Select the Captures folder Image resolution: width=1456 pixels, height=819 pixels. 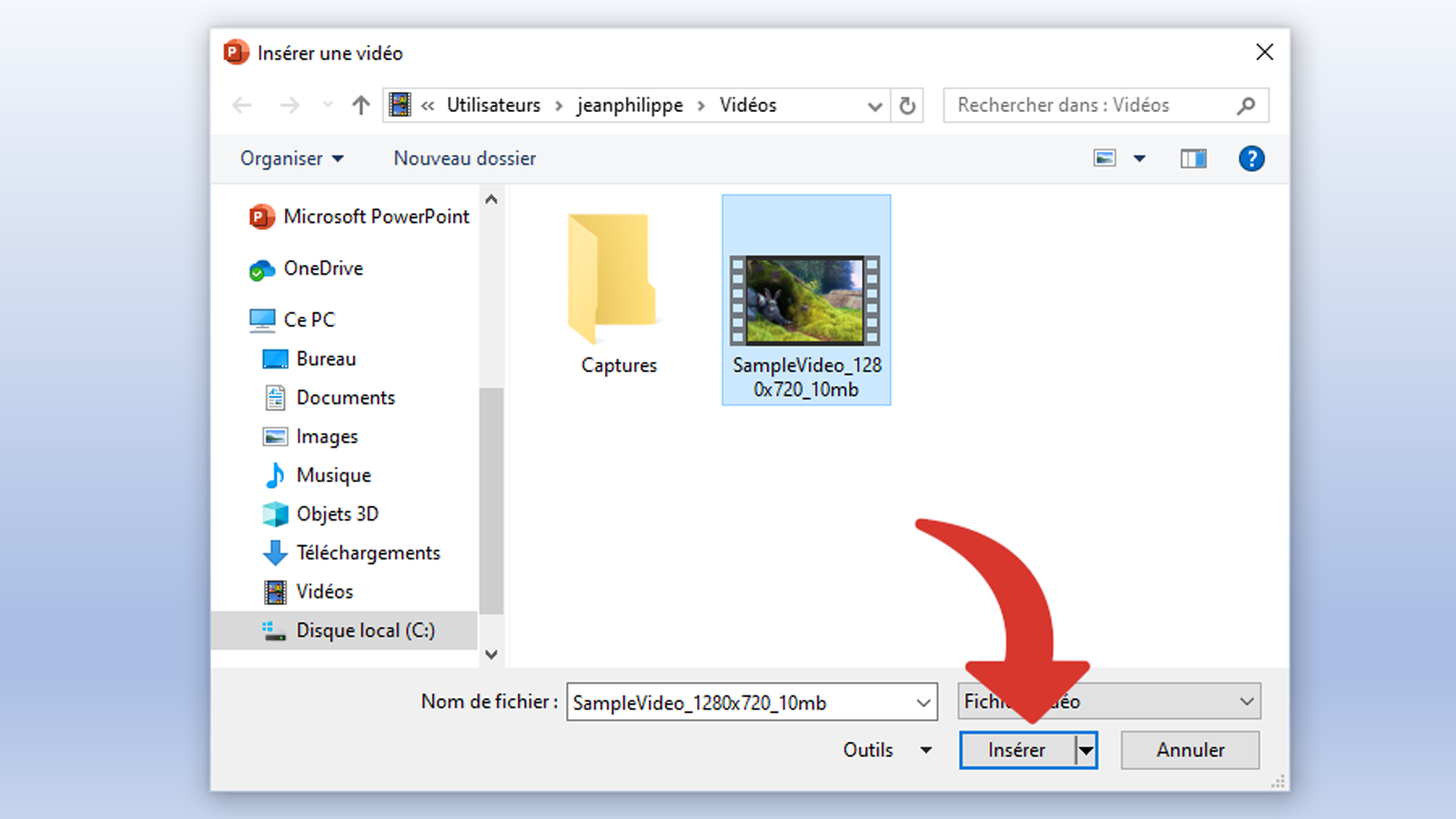[x=619, y=296]
